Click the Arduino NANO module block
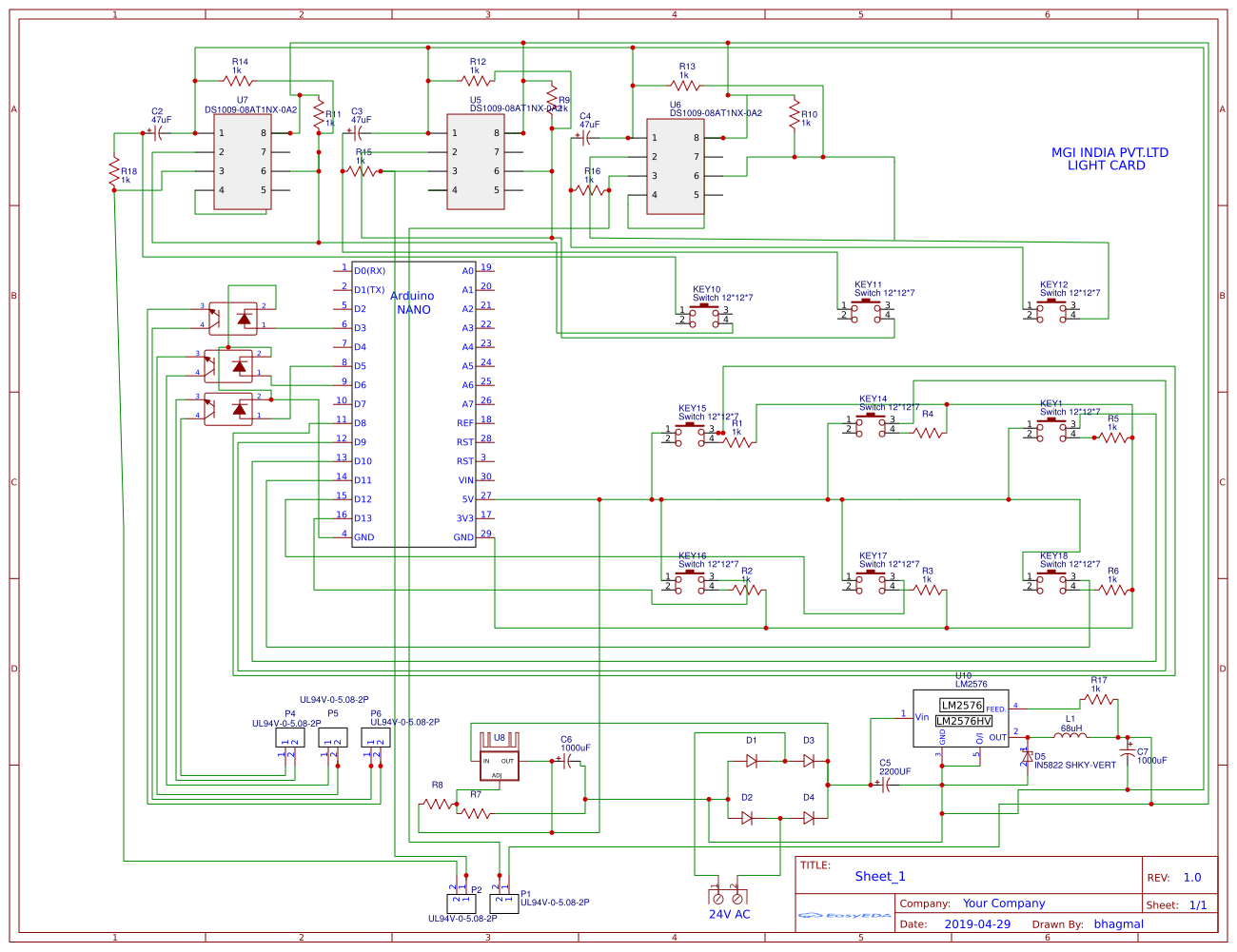This screenshot has height=952, width=1237. coord(414,404)
